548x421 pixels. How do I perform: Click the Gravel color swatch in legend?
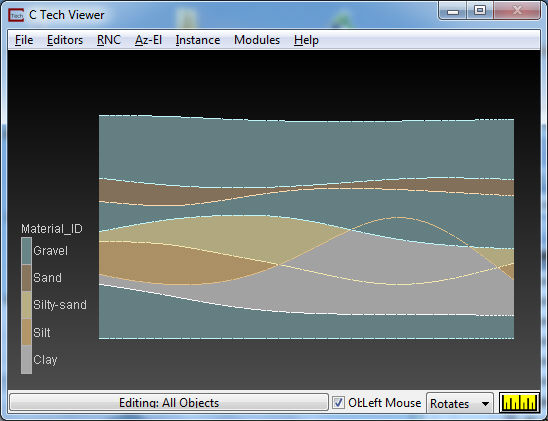[x=26, y=251]
